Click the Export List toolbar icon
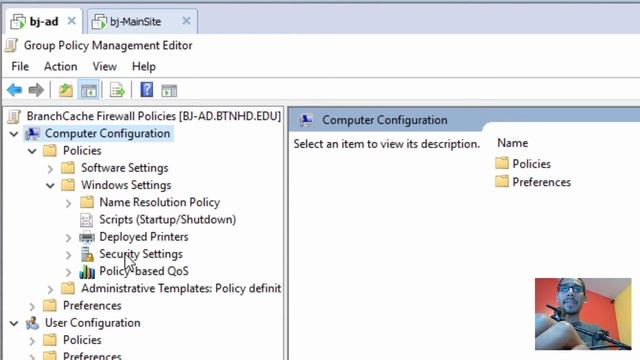The image size is (640, 360). coord(117,90)
